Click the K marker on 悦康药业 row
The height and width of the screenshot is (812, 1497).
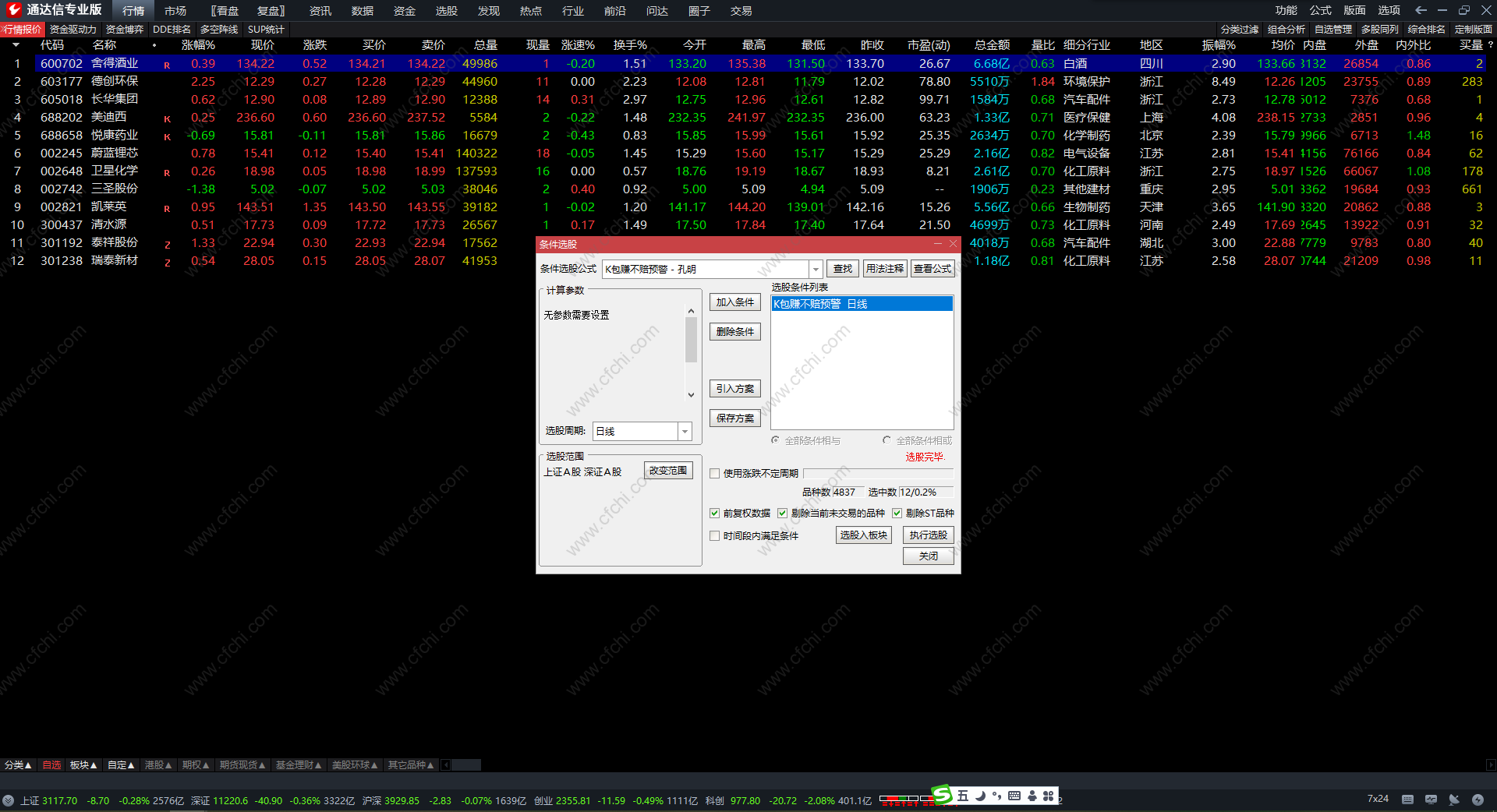167,136
